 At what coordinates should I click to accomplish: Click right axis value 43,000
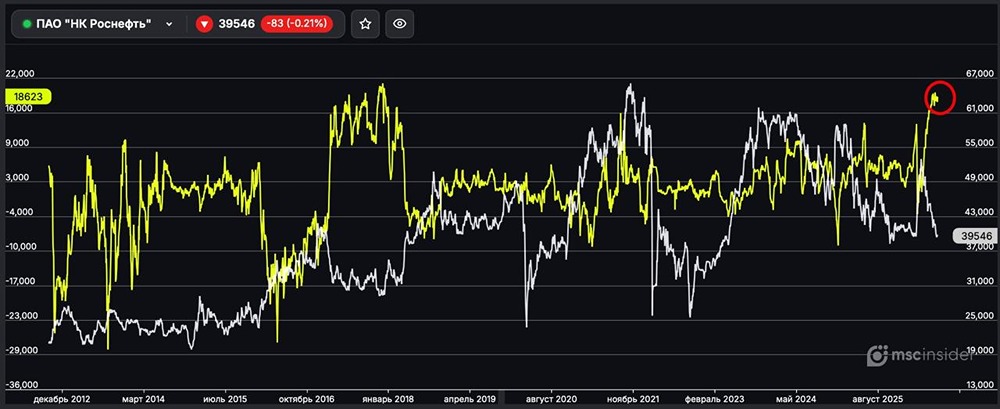pos(980,212)
